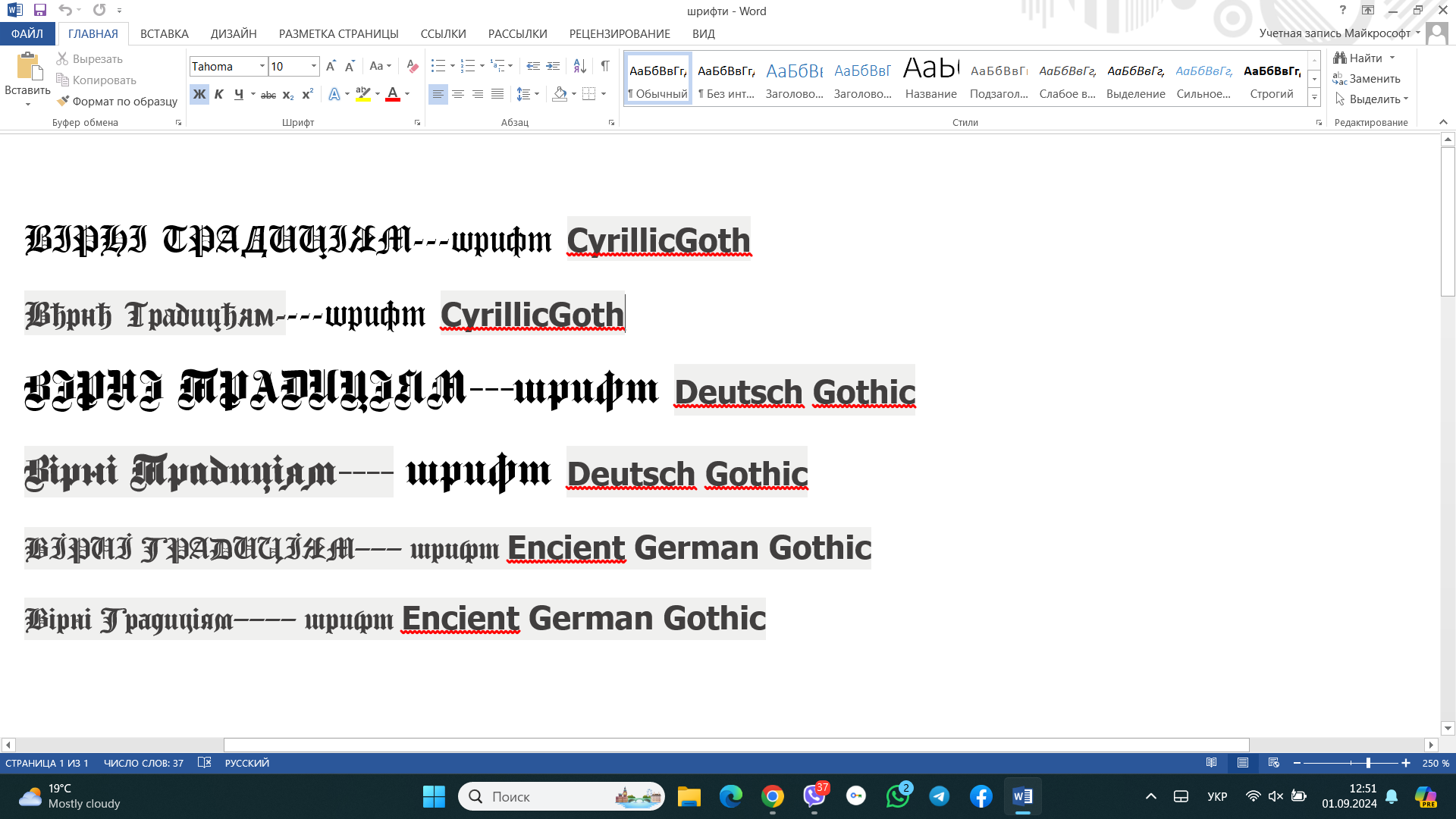Open the font size dropdown
Image resolution: width=1456 pixels, height=819 pixels.
313,66
